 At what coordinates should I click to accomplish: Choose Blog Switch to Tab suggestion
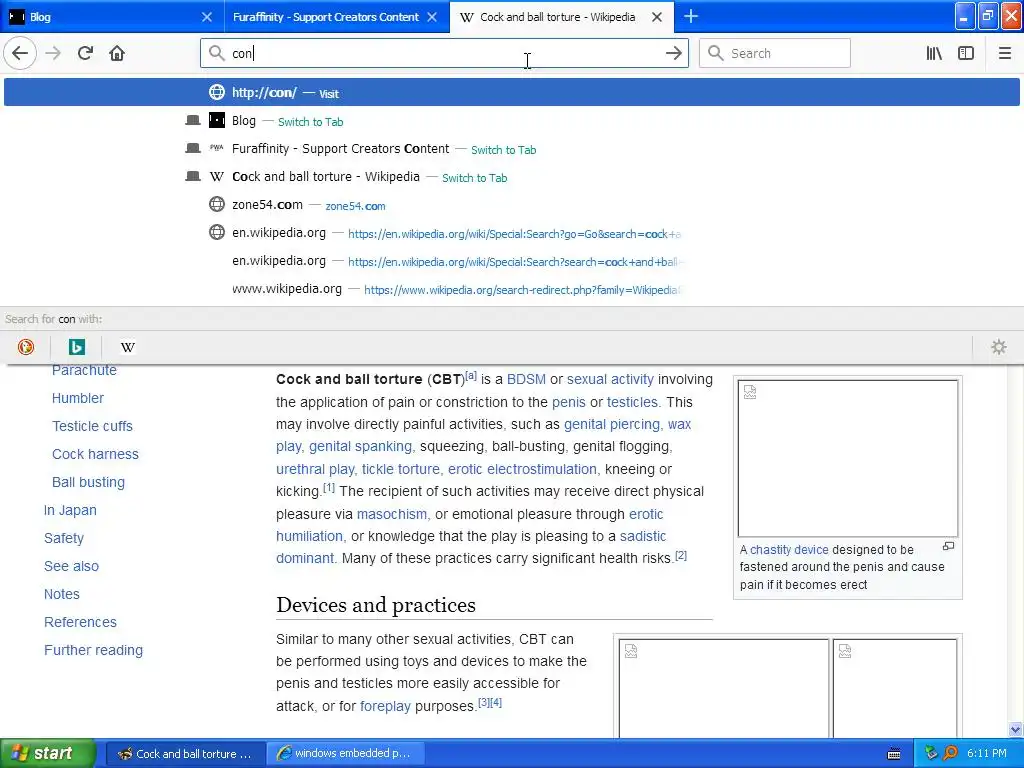click(x=511, y=121)
